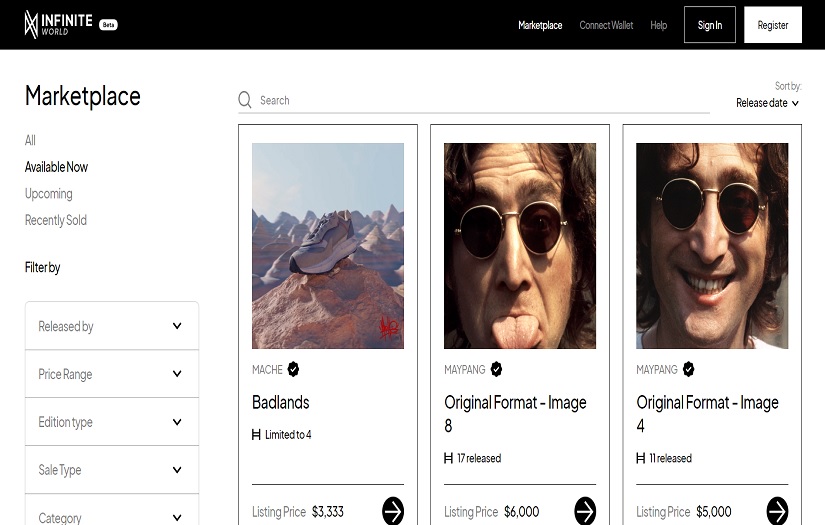Click verified badge on Original Format Image 4 card

(x=688, y=369)
